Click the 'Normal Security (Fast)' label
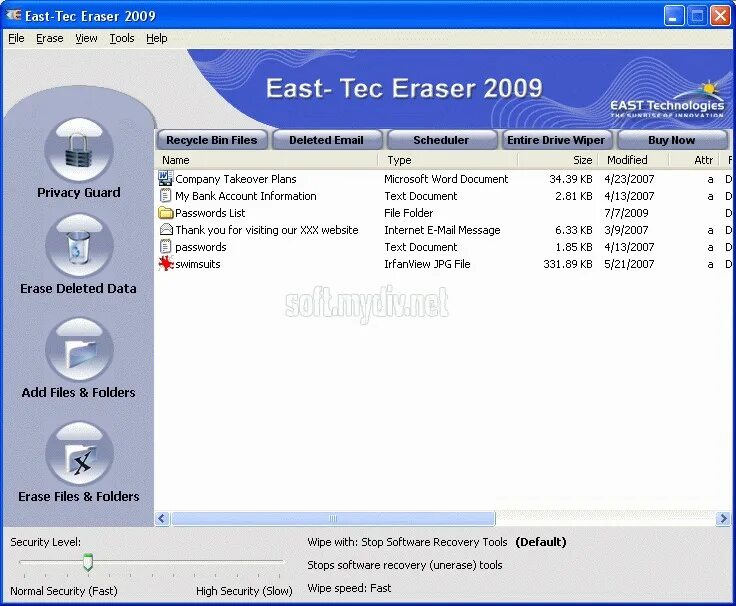The image size is (736, 606). (x=64, y=591)
